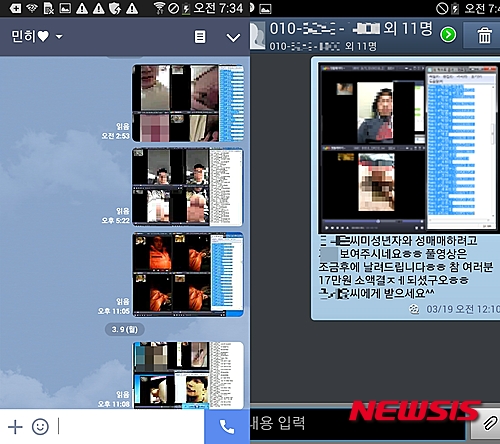Tap the contact avatar in the message header
Viewport: 500px width, 444px height.
[257, 36]
